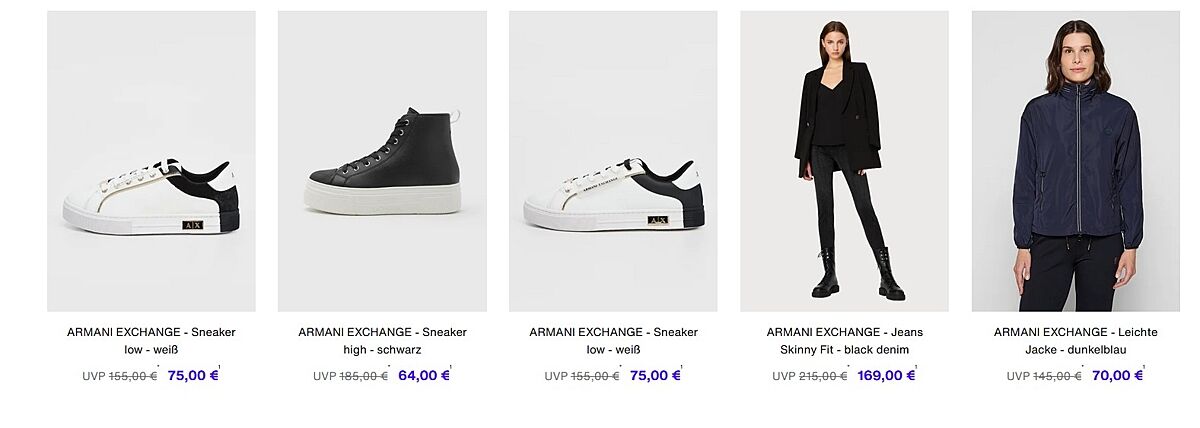Open the black high-top sneaker image
This screenshot has width=1200, height=428.
(x=382, y=161)
